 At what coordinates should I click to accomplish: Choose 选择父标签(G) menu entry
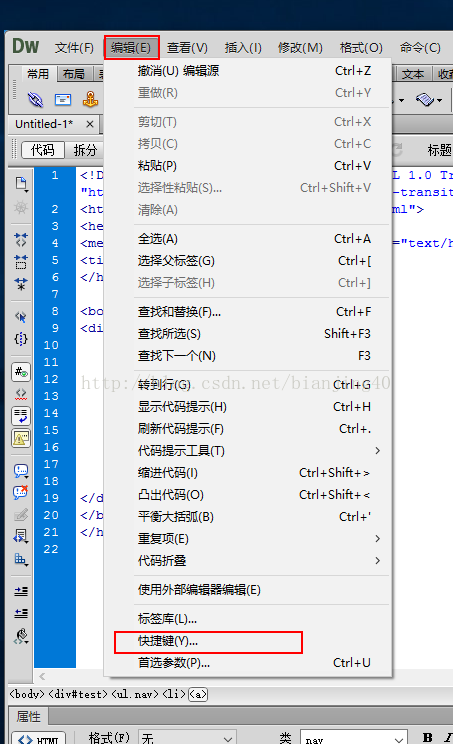click(248, 260)
